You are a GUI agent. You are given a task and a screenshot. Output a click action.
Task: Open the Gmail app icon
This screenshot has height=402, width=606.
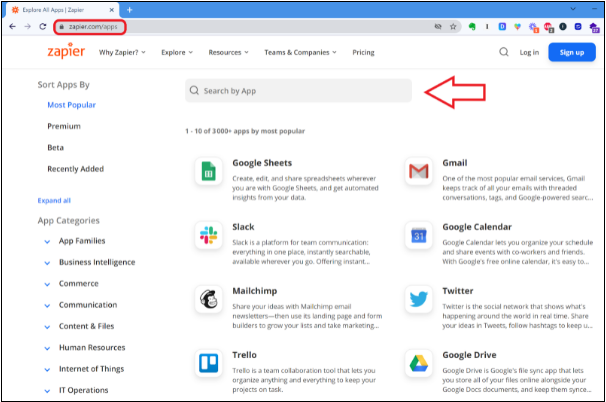click(x=418, y=172)
